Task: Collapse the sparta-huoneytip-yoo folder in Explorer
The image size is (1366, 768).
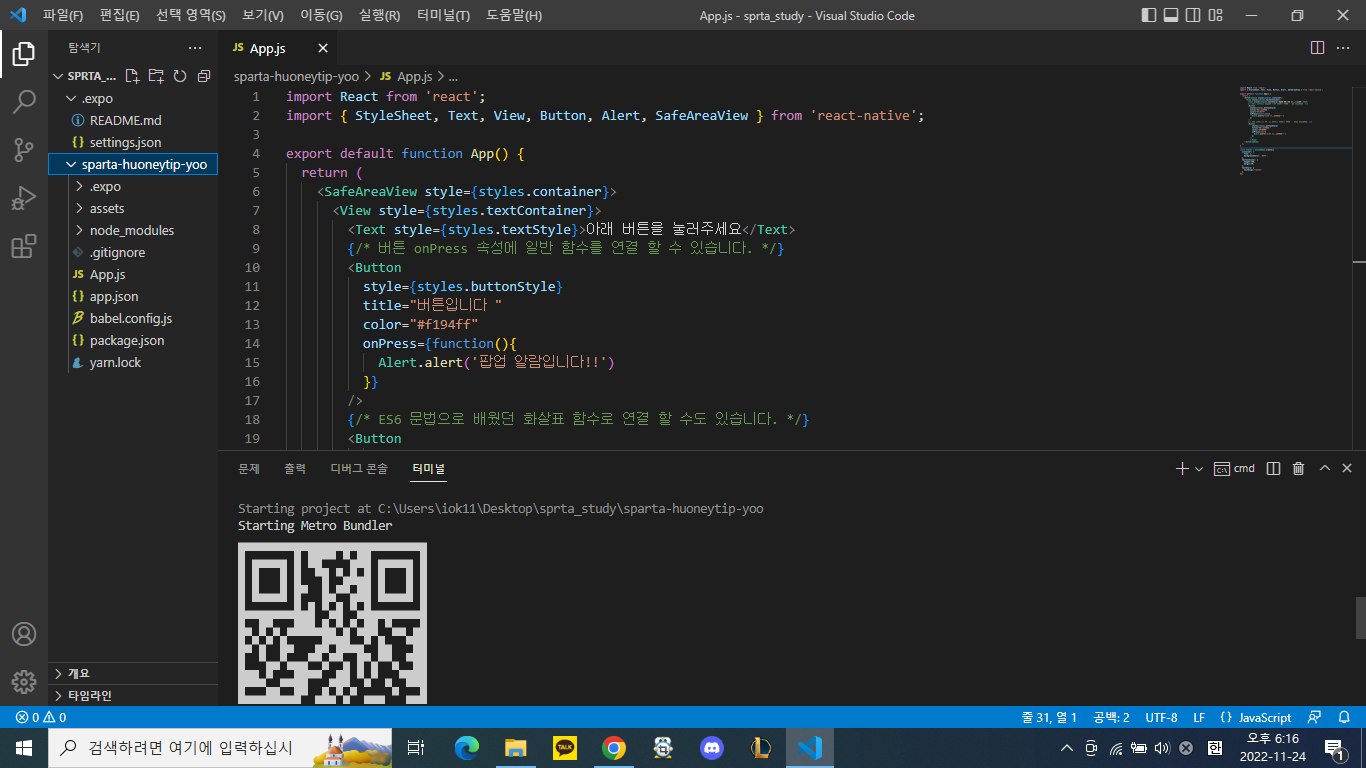Action: 70,164
